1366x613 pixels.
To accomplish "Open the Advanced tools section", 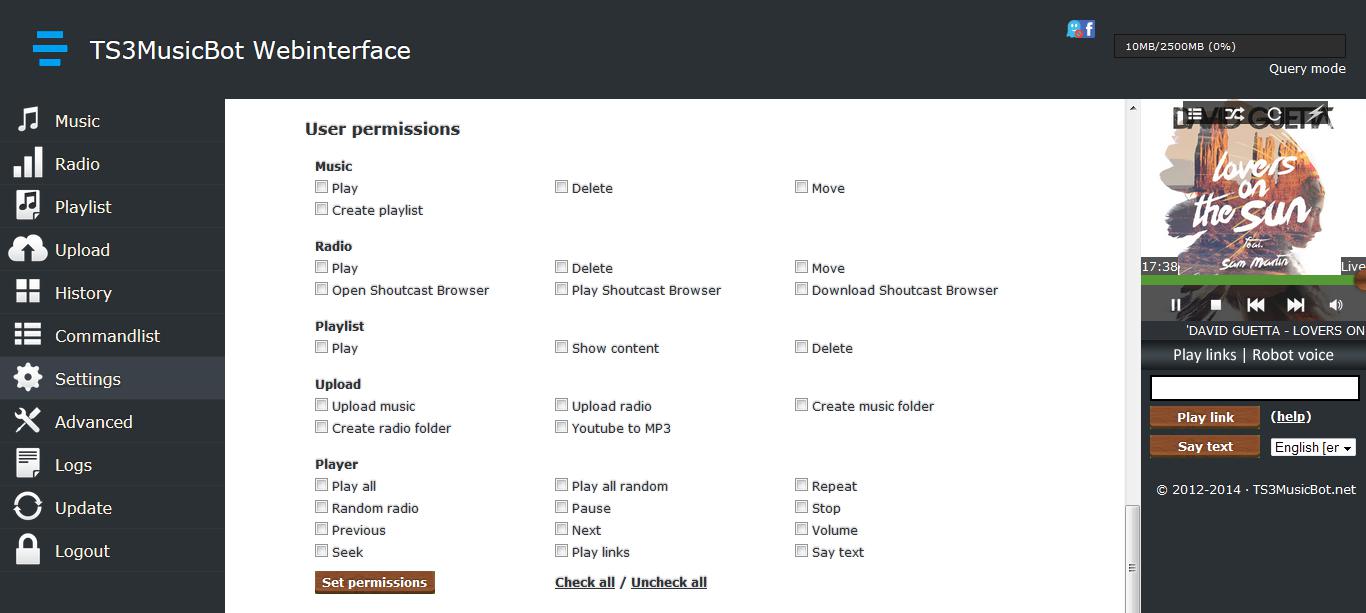I will tap(112, 422).
